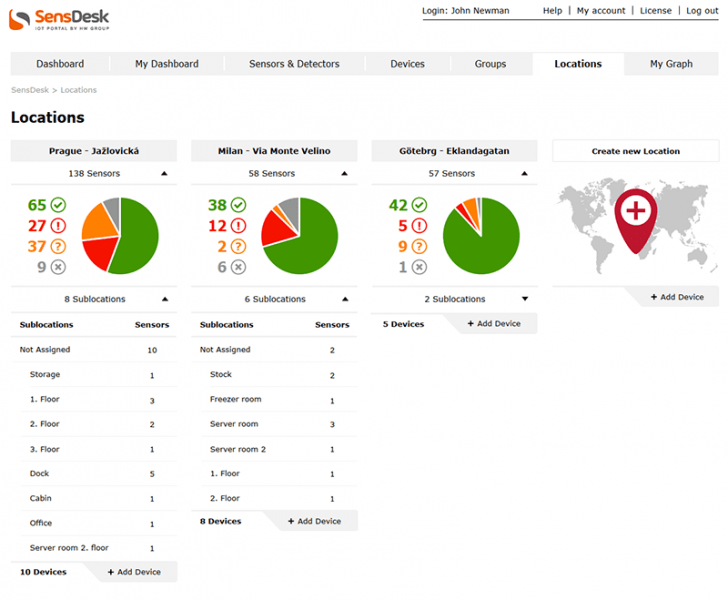Click the orange unknown status icon in Götebrg

(419, 246)
